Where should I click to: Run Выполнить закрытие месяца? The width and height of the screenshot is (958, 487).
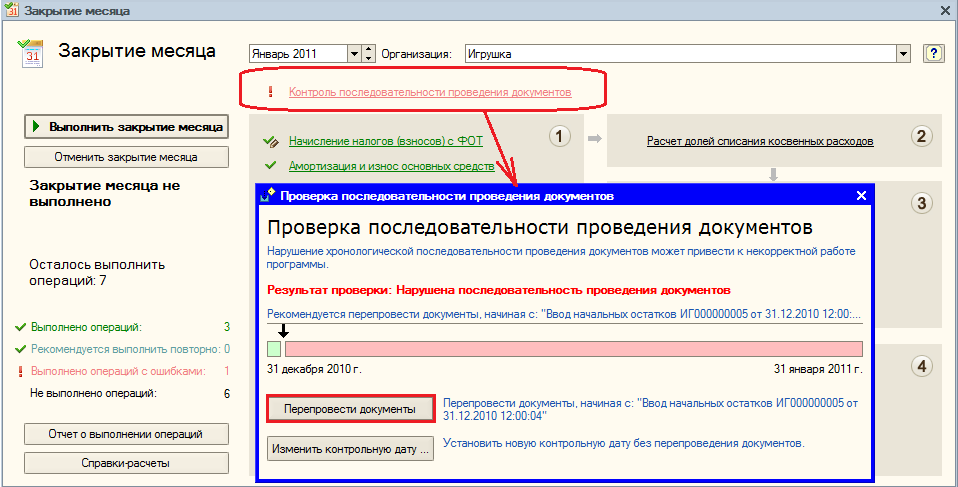(x=126, y=127)
